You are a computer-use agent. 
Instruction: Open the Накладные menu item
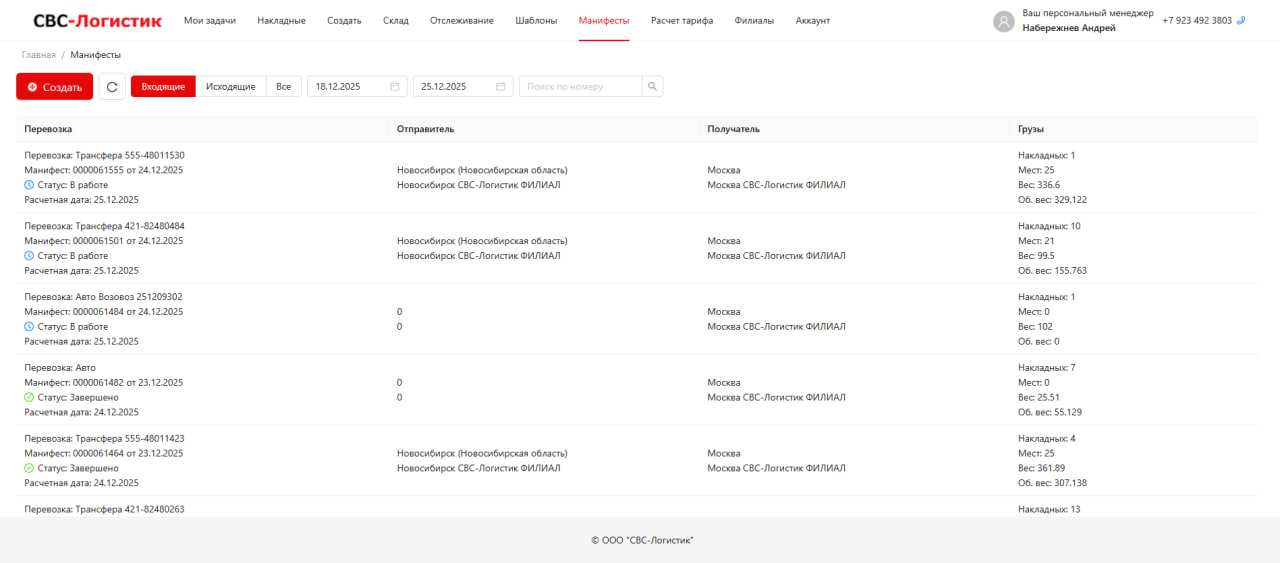click(281, 21)
